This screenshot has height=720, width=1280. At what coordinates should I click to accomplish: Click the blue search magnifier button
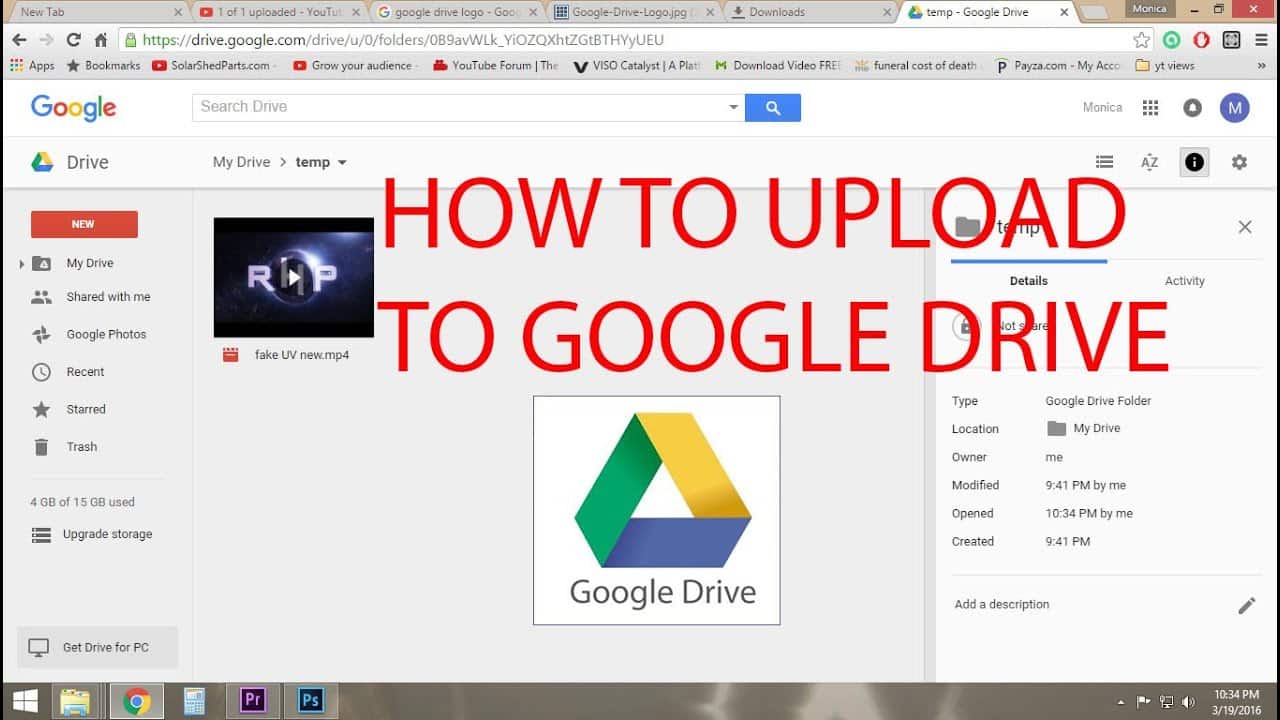click(x=773, y=107)
